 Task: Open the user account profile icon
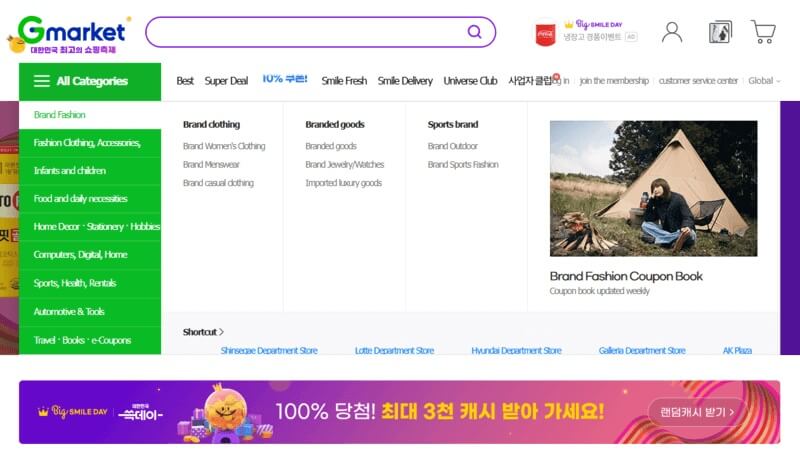pos(672,32)
